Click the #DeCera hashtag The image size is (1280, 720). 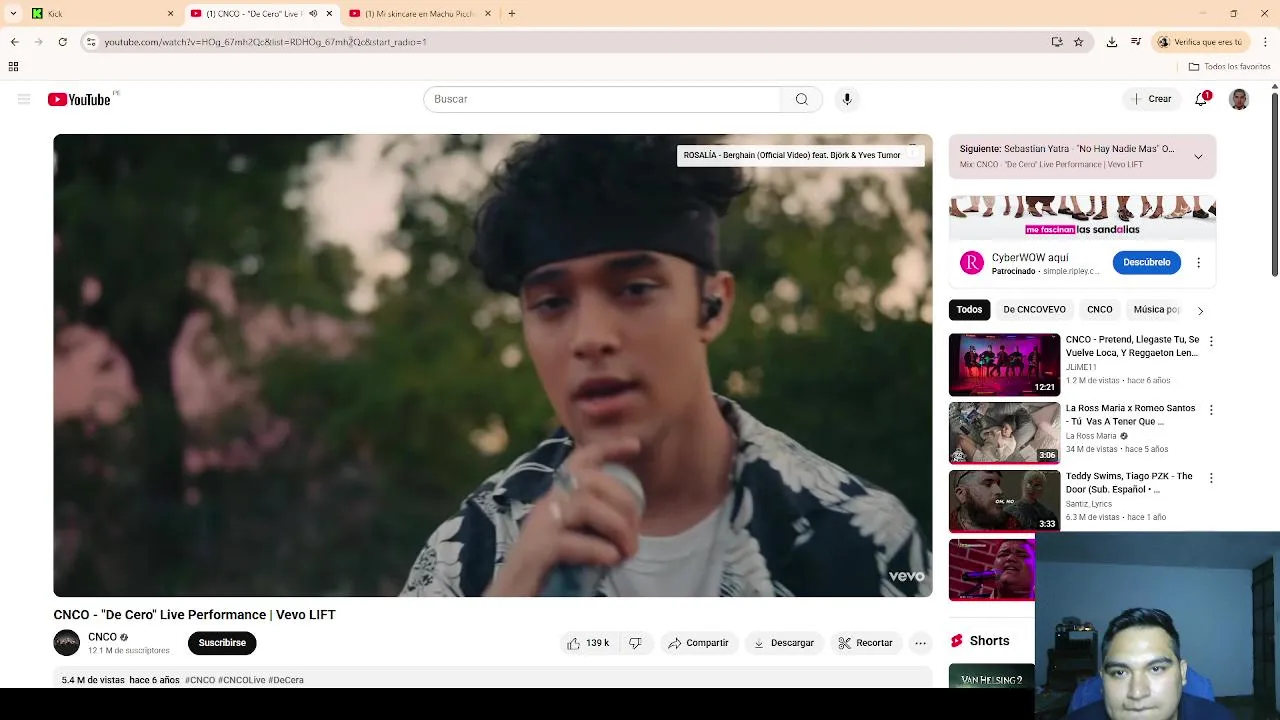[x=286, y=680]
